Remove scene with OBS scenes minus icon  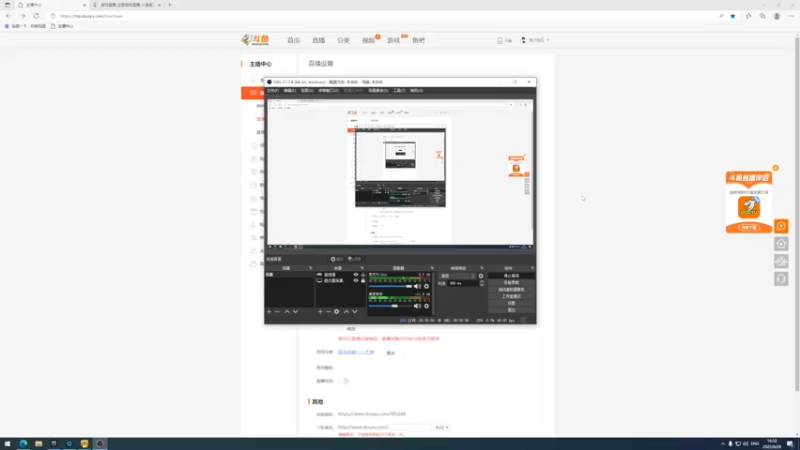pyautogui.click(x=277, y=312)
